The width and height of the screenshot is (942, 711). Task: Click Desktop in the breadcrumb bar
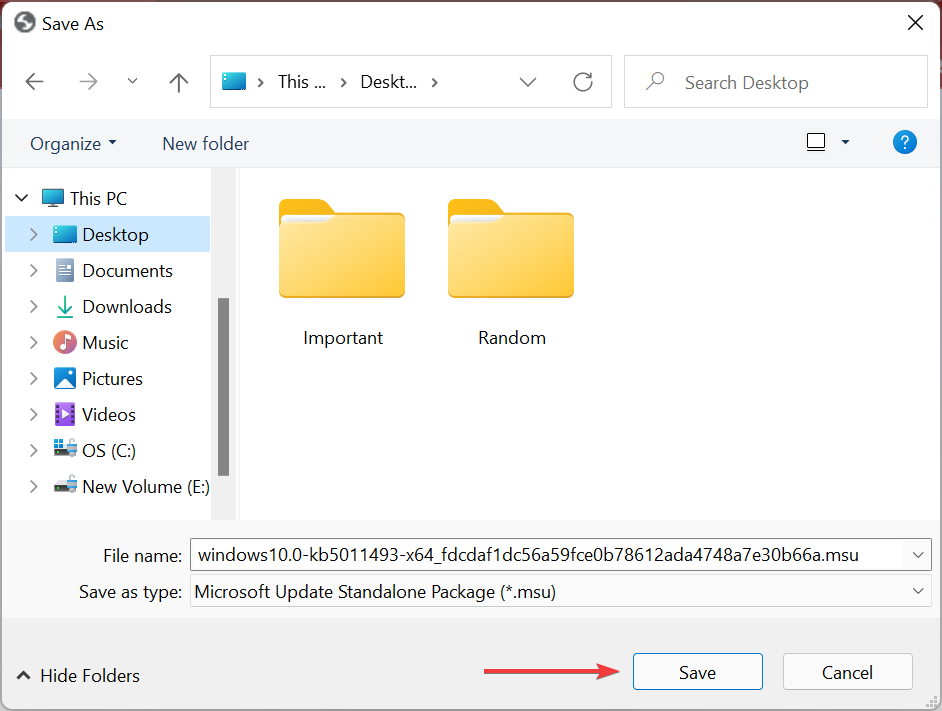click(x=390, y=82)
